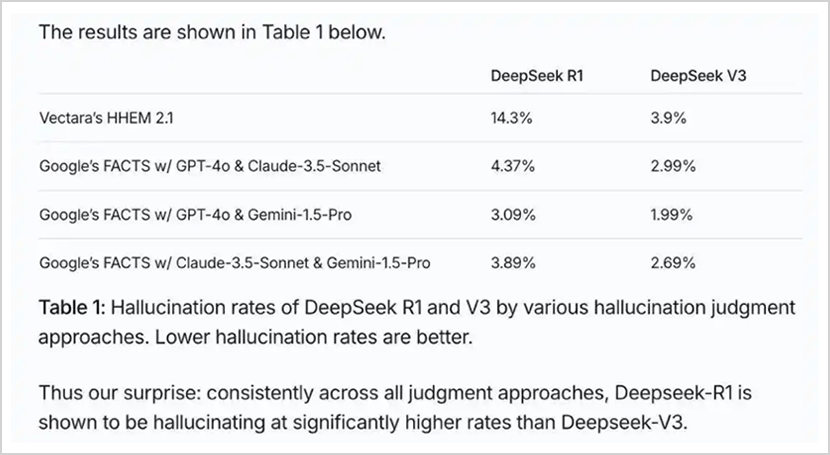
Task: Click the 14.3% value in the table
Action: [507, 118]
